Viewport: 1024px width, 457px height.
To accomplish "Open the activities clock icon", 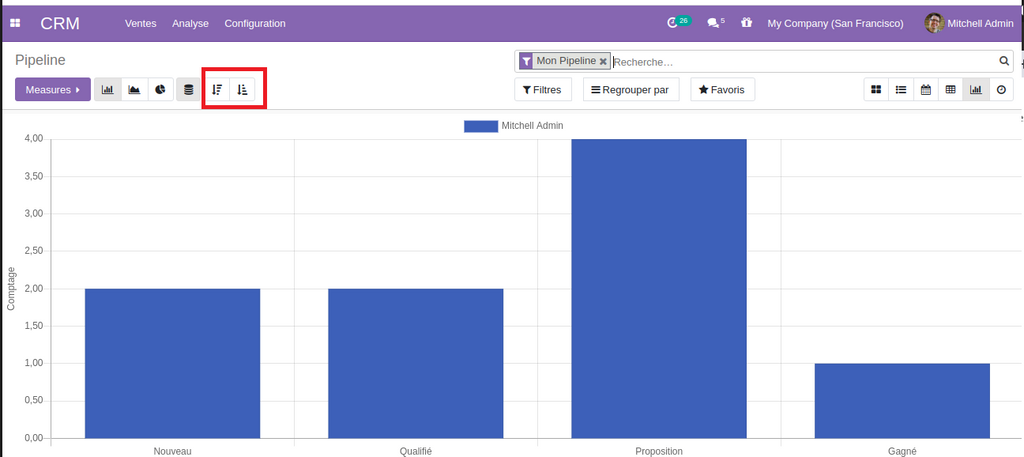I will (x=673, y=23).
